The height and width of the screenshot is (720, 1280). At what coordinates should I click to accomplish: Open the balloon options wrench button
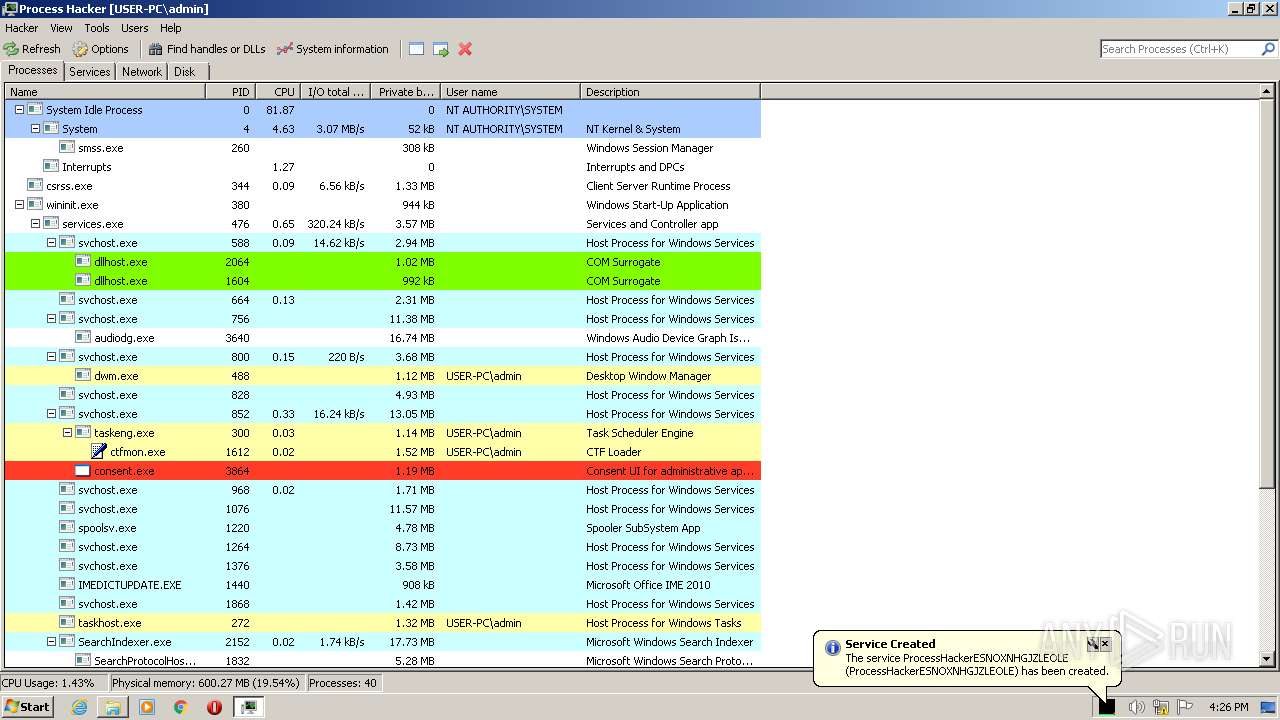[1093, 644]
